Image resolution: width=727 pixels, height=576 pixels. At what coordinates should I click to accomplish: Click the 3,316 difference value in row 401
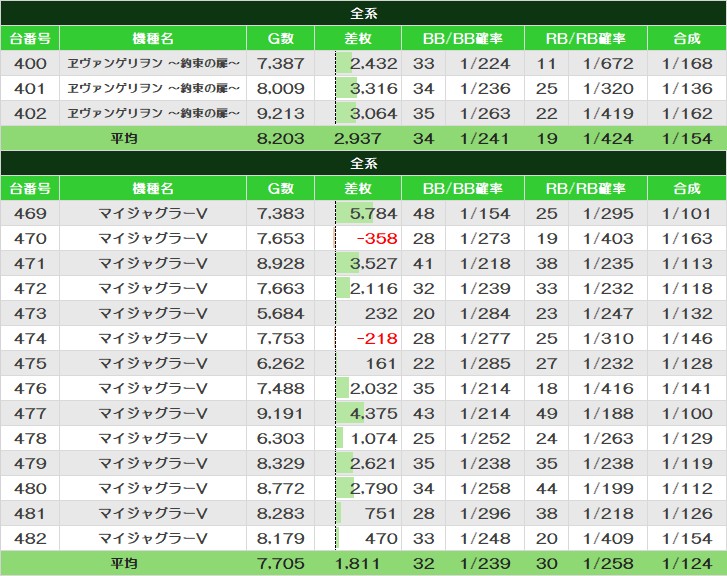click(x=374, y=89)
